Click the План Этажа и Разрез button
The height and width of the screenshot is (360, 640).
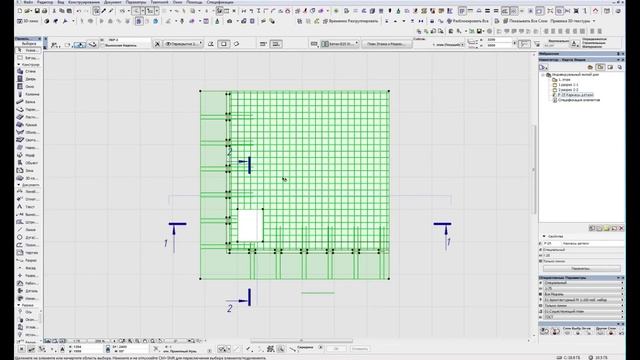pyautogui.click(x=386, y=44)
